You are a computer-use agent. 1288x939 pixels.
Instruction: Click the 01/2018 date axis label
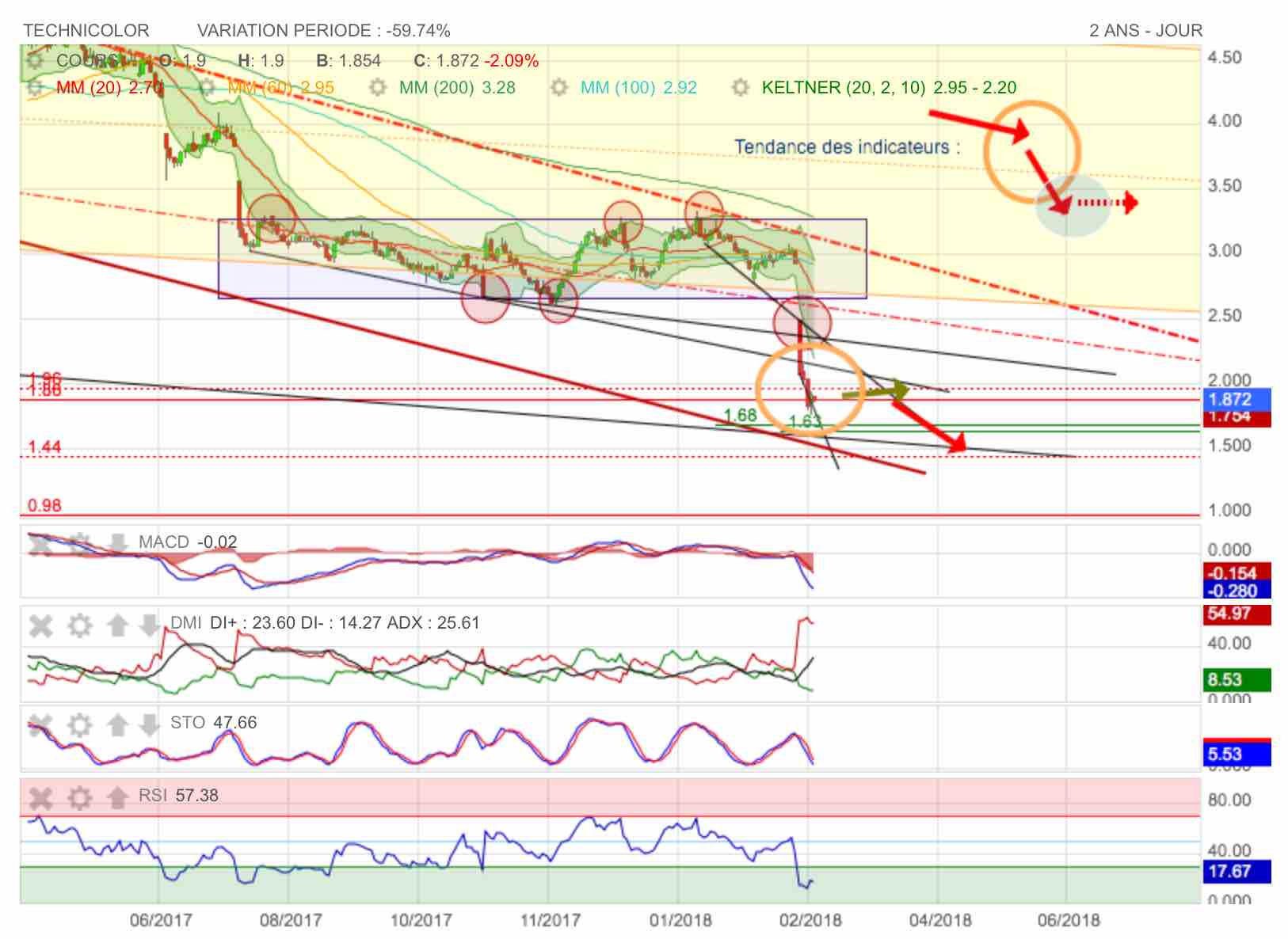pyautogui.click(x=680, y=920)
